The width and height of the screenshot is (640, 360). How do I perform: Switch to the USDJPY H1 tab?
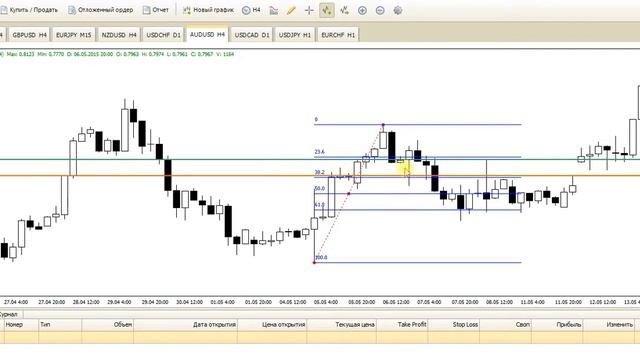[295, 35]
